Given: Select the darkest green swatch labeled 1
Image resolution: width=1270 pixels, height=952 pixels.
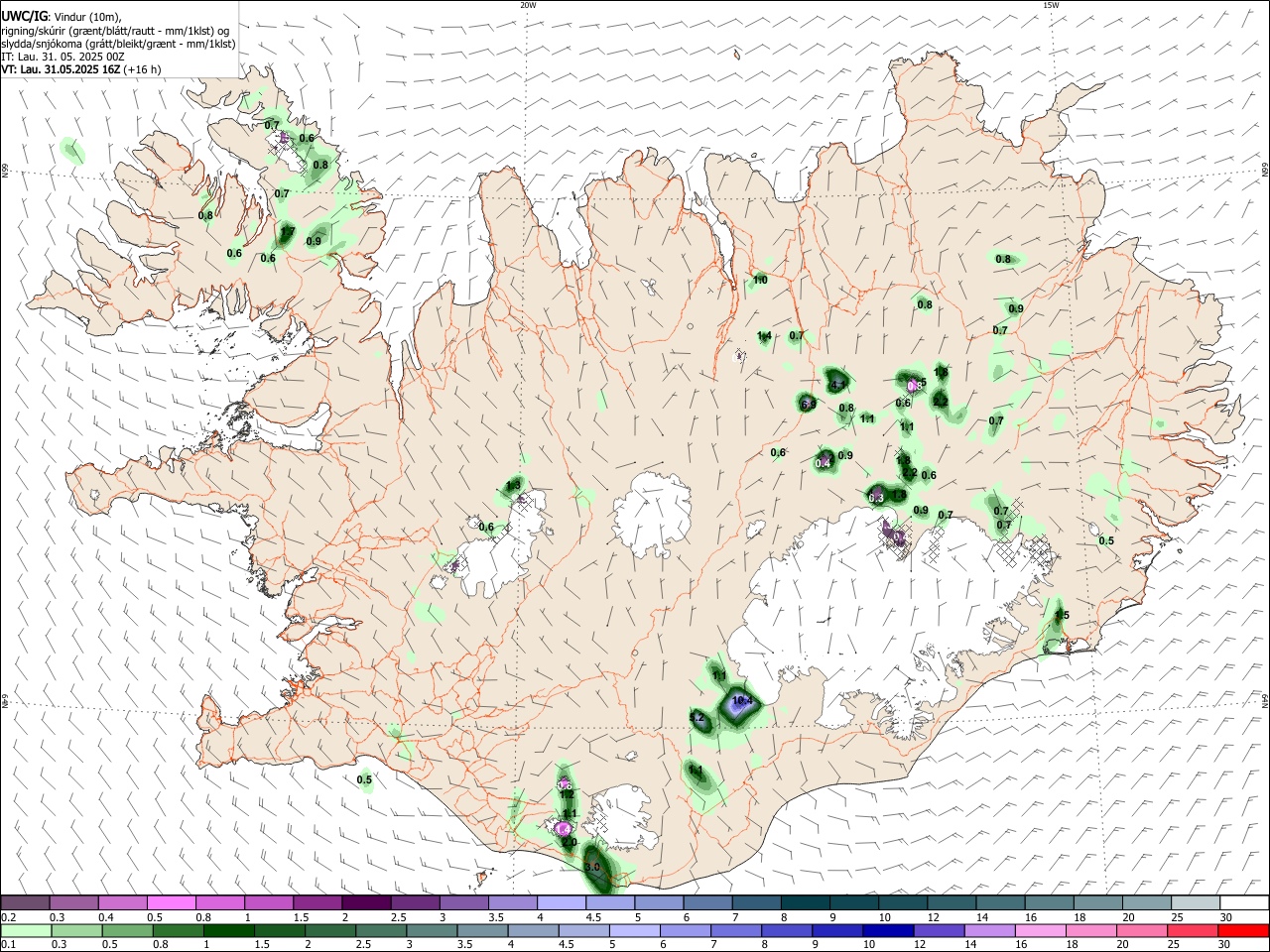Looking at the screenshot, I should pos(228,930).
